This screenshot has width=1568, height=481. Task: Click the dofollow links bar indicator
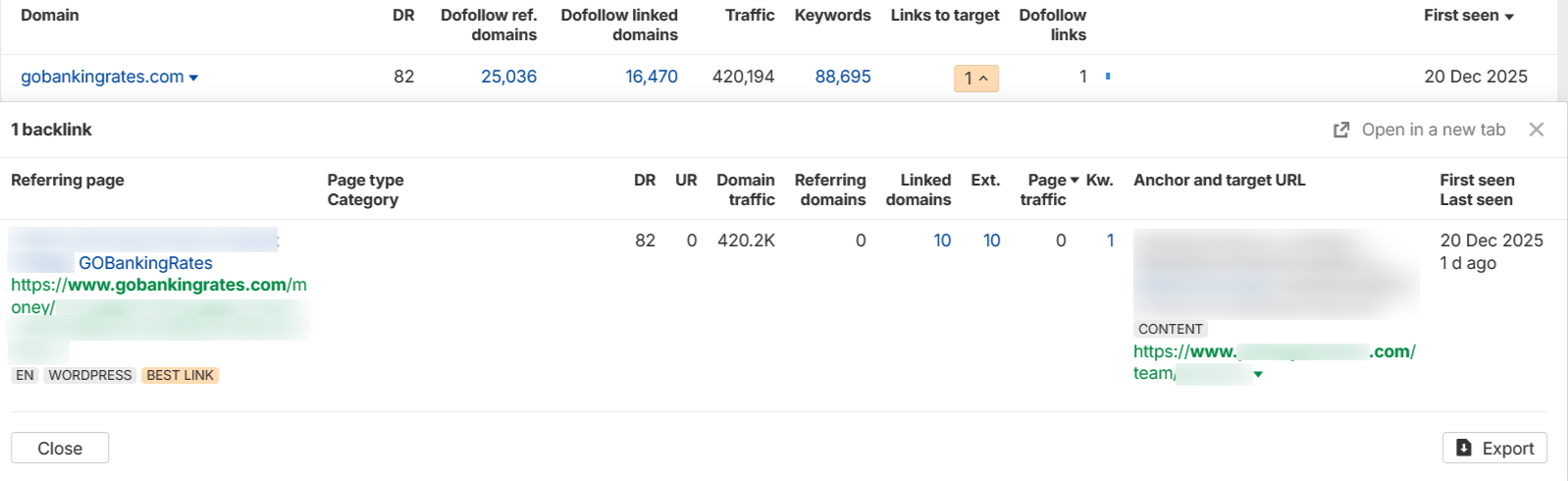point(1108,76)
